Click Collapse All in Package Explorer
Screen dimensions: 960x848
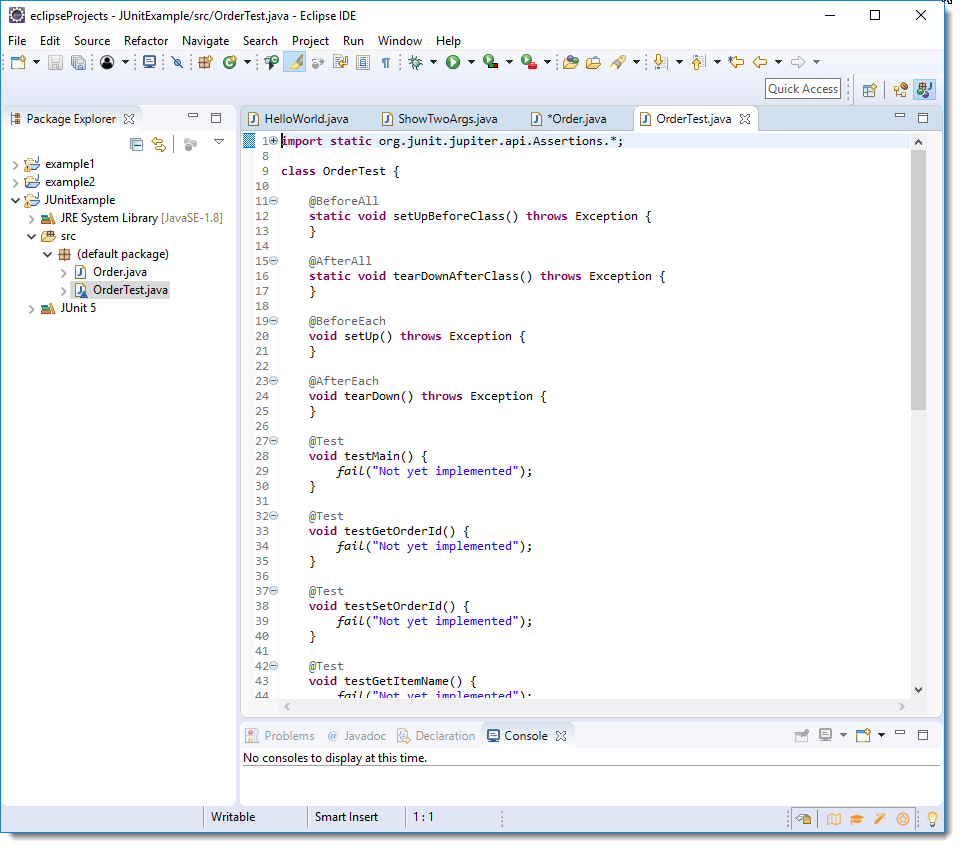click(x=137, y=144)
